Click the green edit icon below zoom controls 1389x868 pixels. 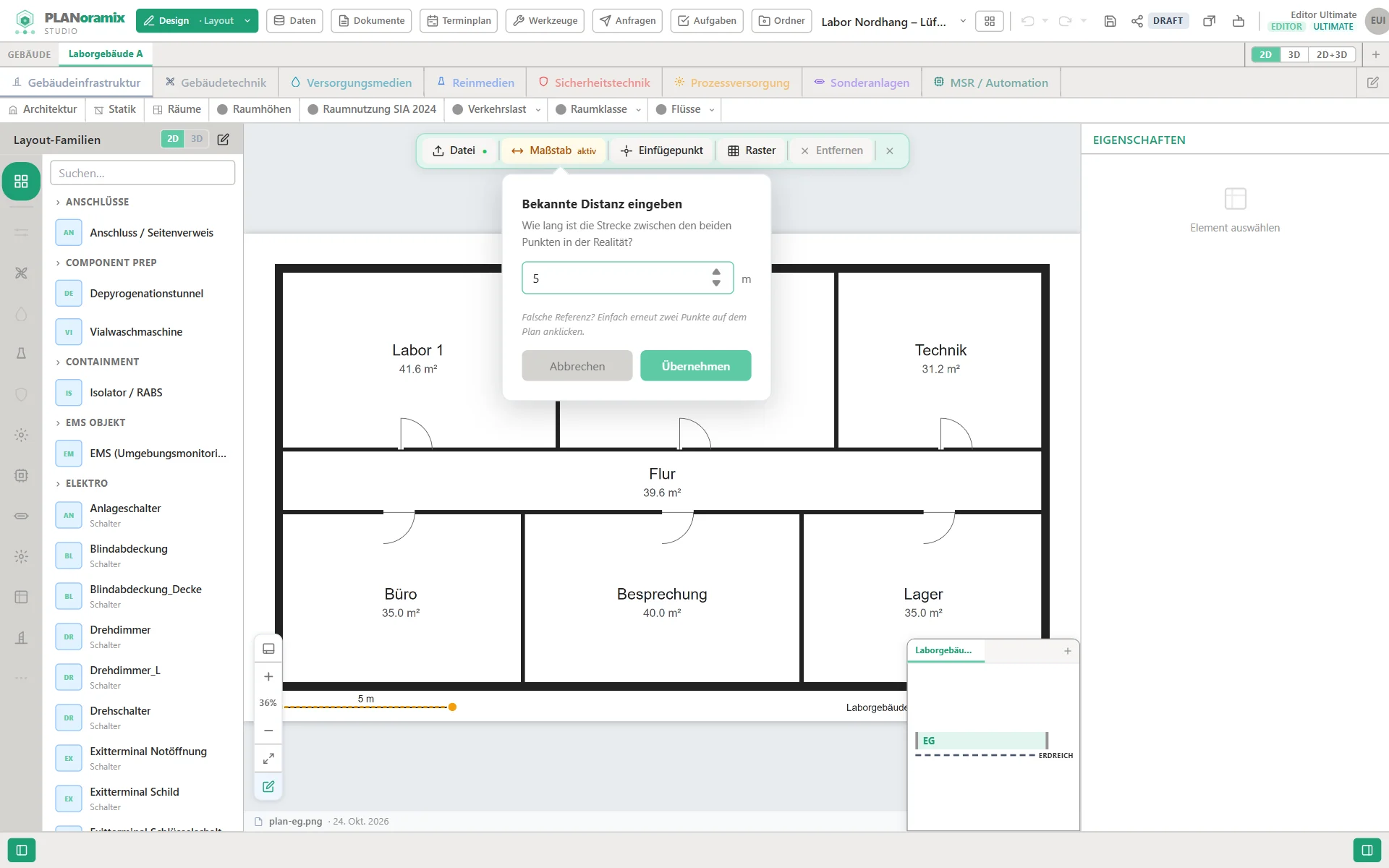pos(268,786)
